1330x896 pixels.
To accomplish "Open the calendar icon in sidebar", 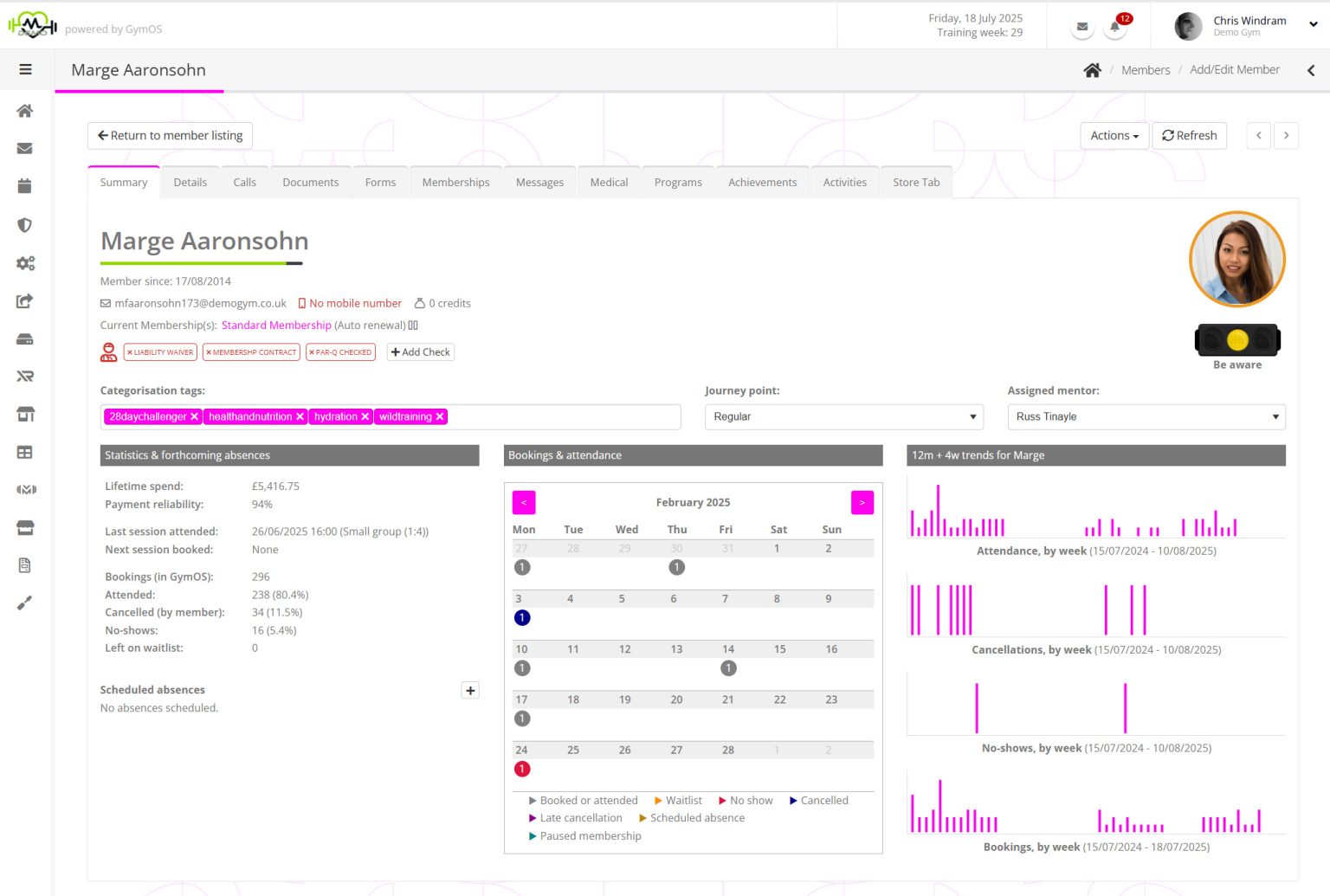I will tap(25, 186).
